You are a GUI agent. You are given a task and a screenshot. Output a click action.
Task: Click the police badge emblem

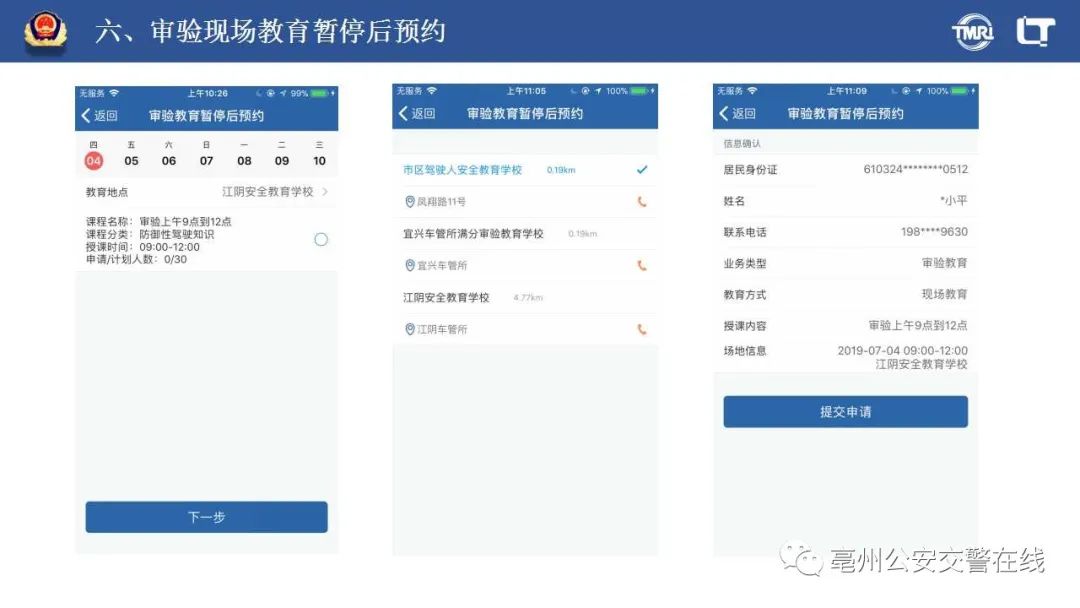[x=45, y=31]
